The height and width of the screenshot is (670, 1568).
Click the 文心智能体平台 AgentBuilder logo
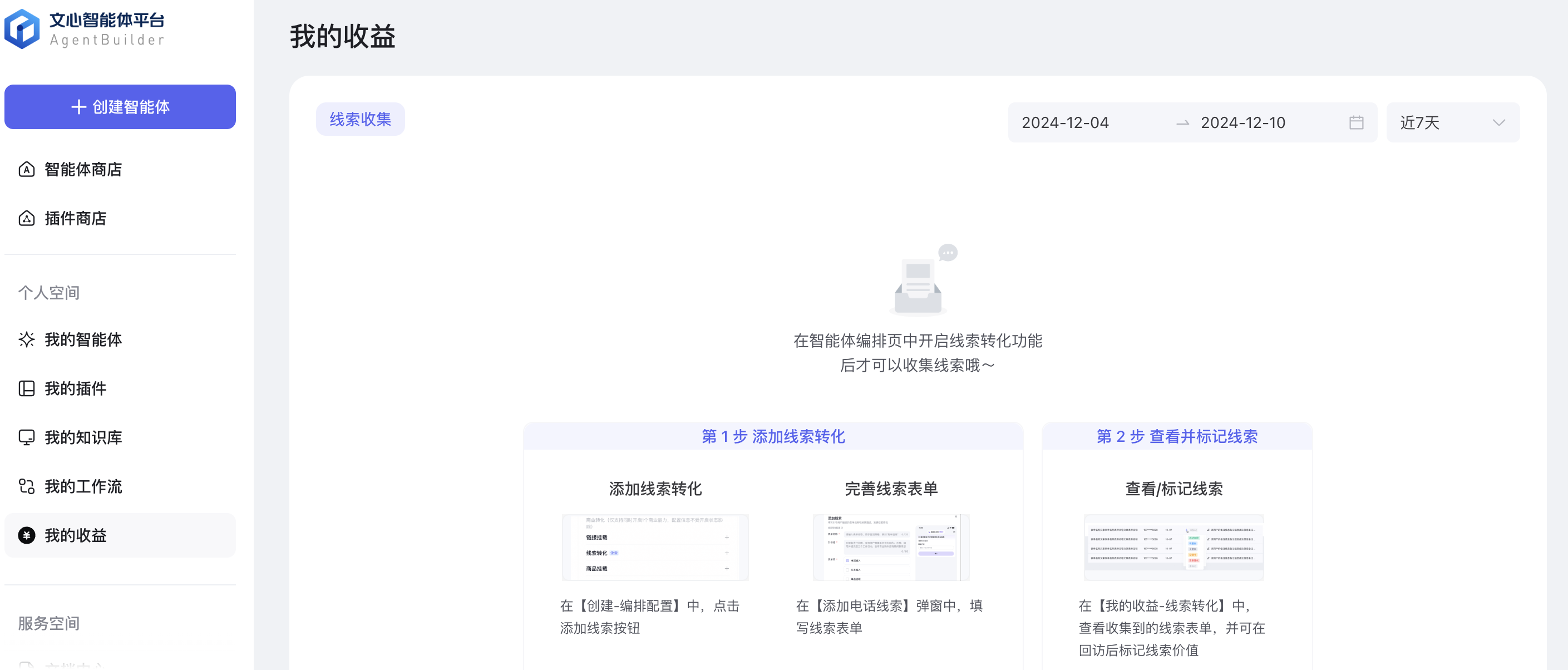pos(85,27)
